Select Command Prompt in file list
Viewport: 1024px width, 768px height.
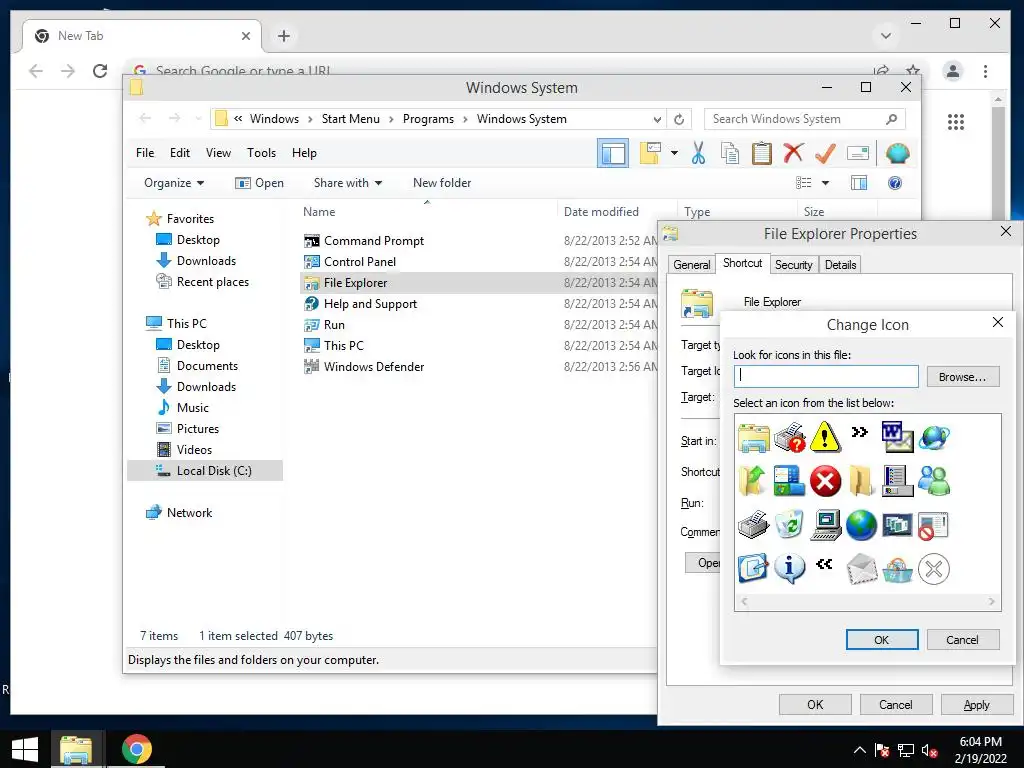pyautogui.click(x=374, y=241)
